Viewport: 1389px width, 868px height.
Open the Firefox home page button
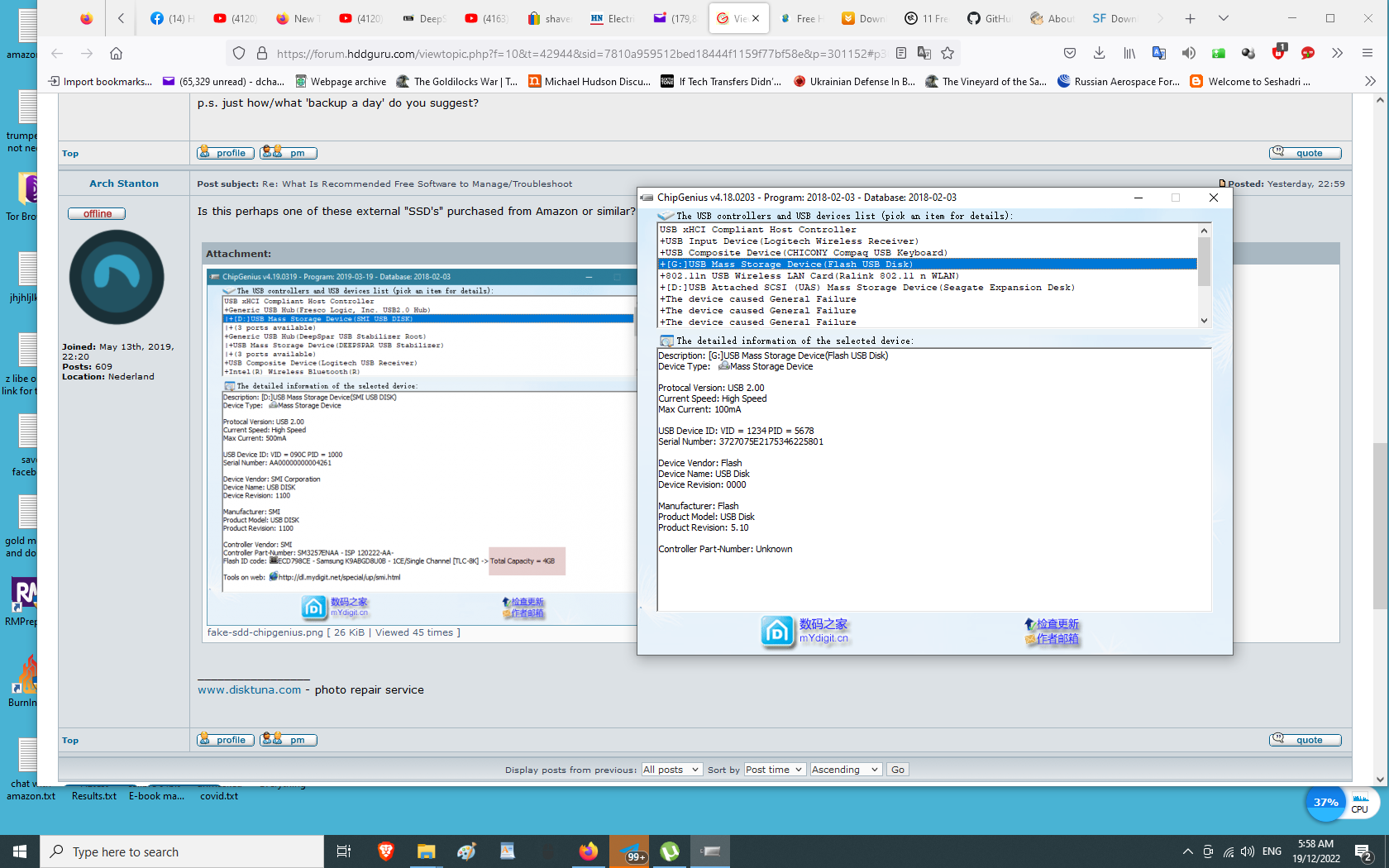click(x=116, y=54)
